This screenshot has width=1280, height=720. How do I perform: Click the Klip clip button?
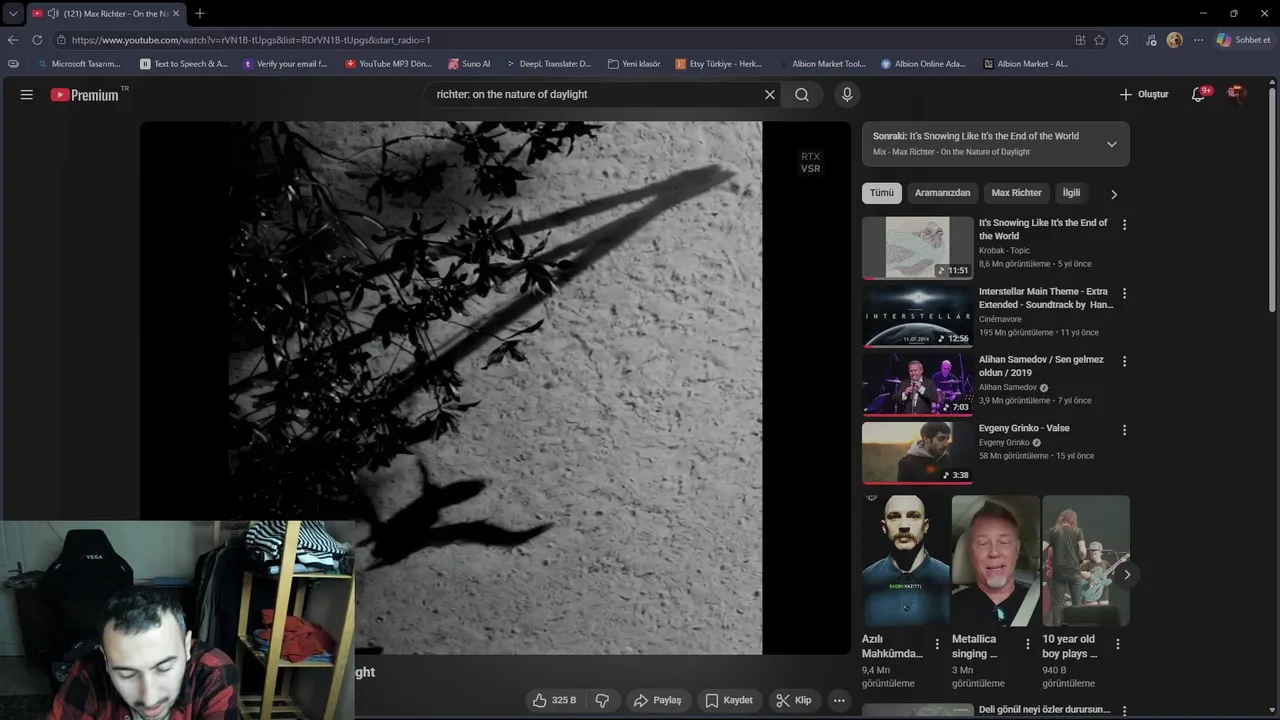[x=794, y=700]
